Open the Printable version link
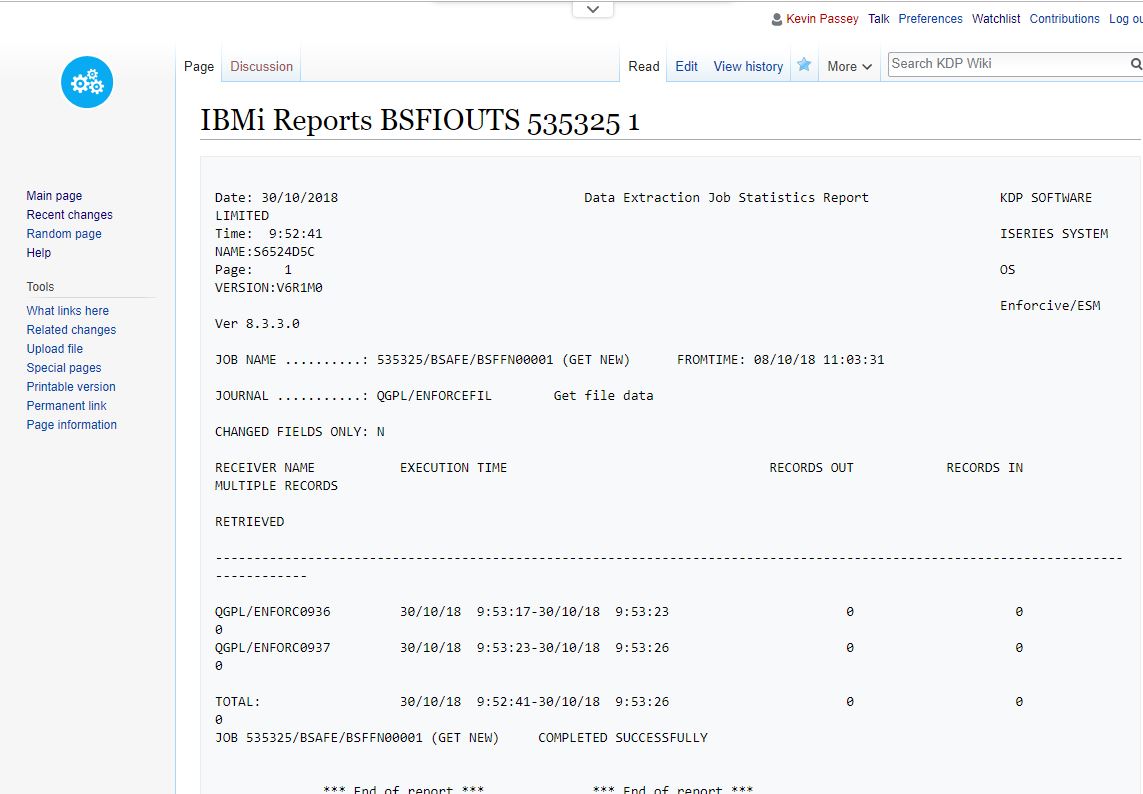 pyautogui.click(x=71, y=387)
